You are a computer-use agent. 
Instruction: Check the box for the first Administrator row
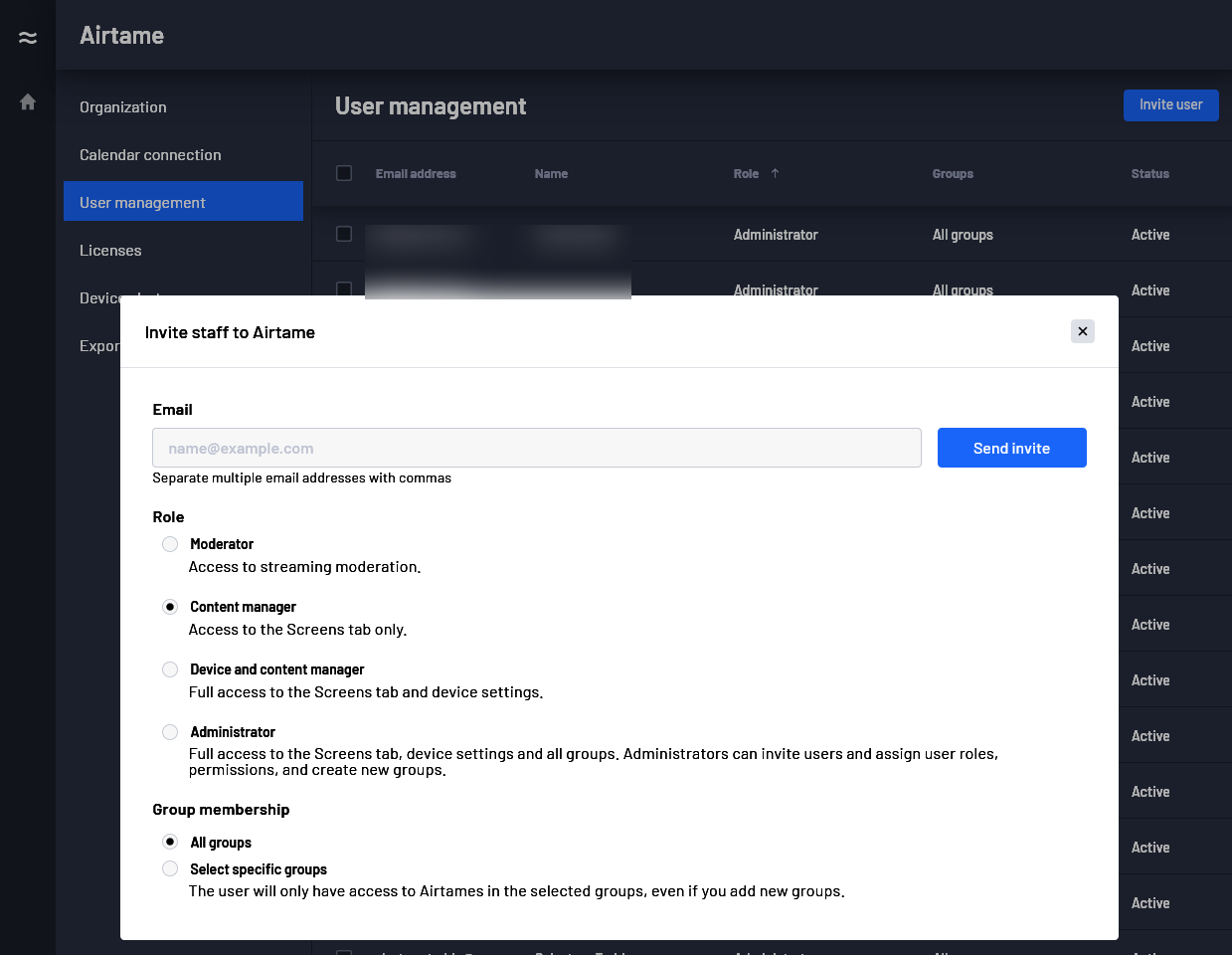point(344,234)
